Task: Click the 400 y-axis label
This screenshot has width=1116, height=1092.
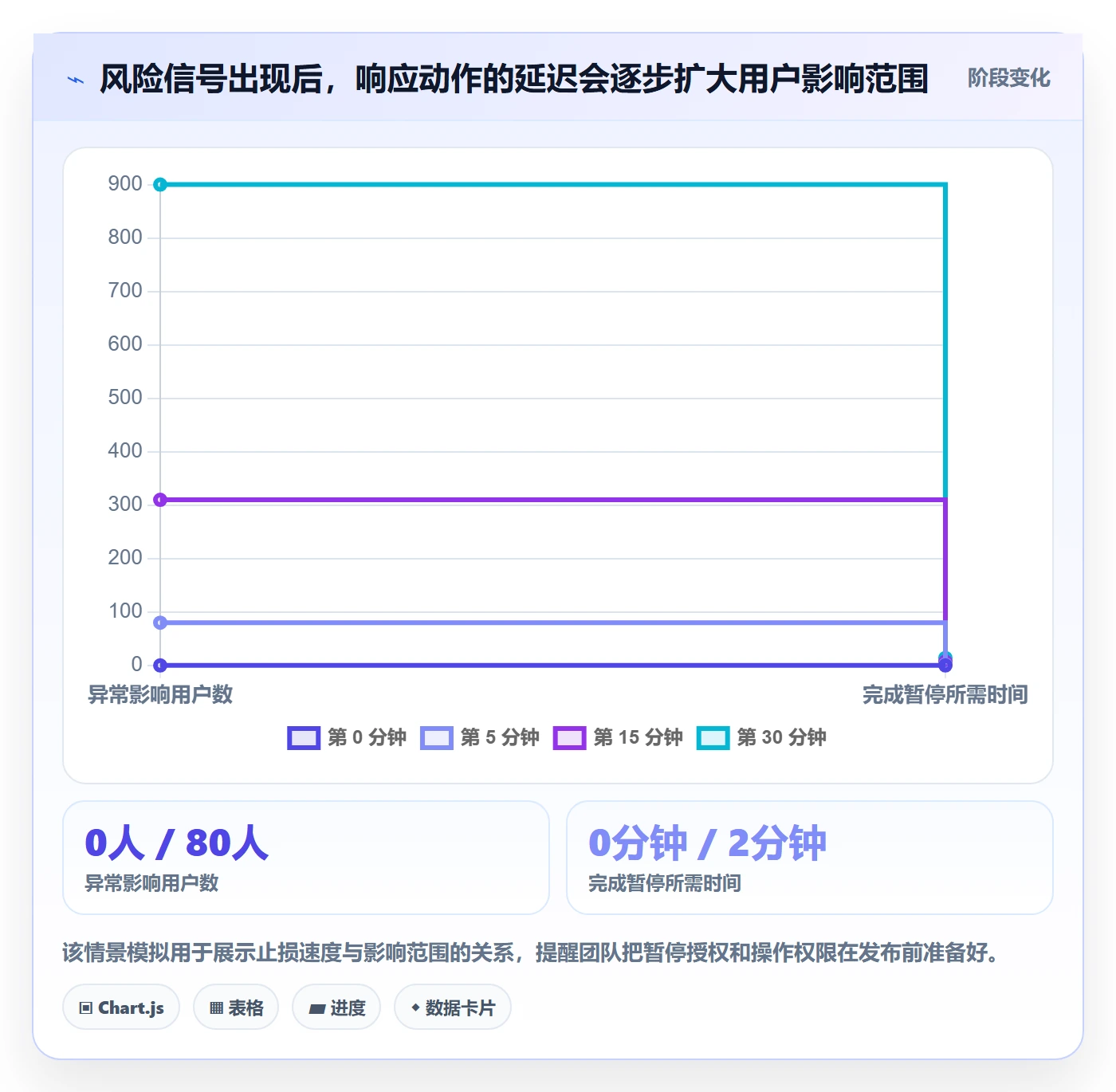Action: tap(125, 451)
